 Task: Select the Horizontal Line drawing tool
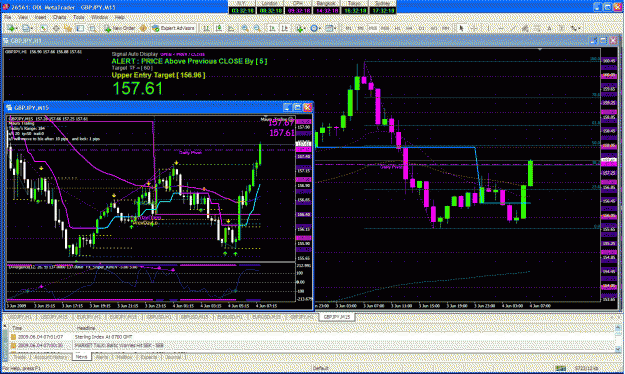pos(501,28)
